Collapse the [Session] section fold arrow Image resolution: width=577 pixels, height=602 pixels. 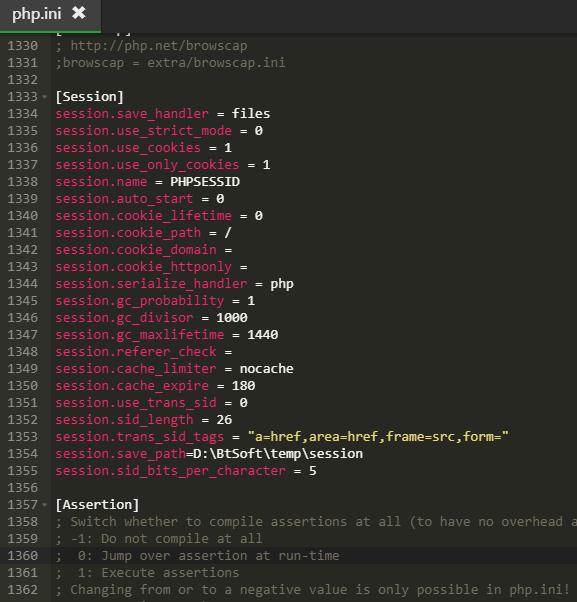tap(45, 97)
